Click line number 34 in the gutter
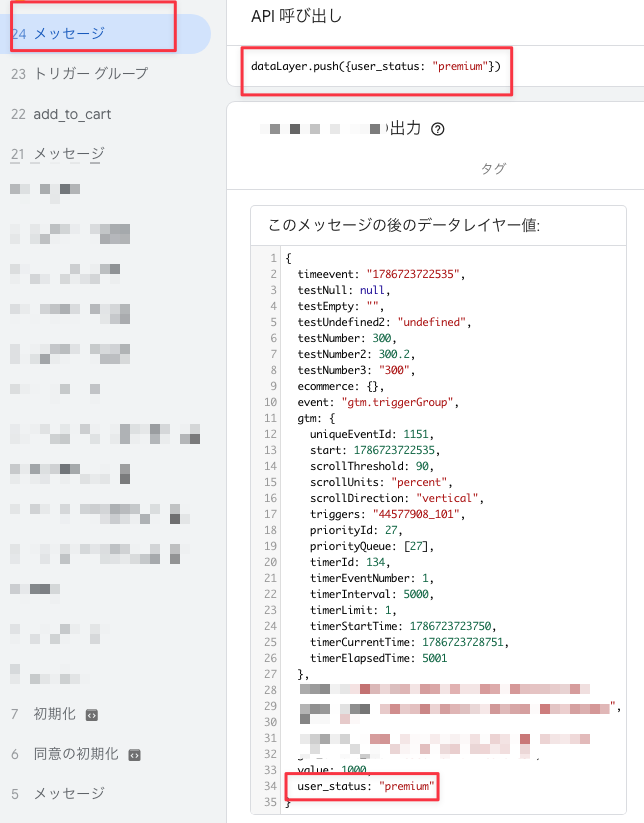Screen dimensions: 644x823 point(270,786)
